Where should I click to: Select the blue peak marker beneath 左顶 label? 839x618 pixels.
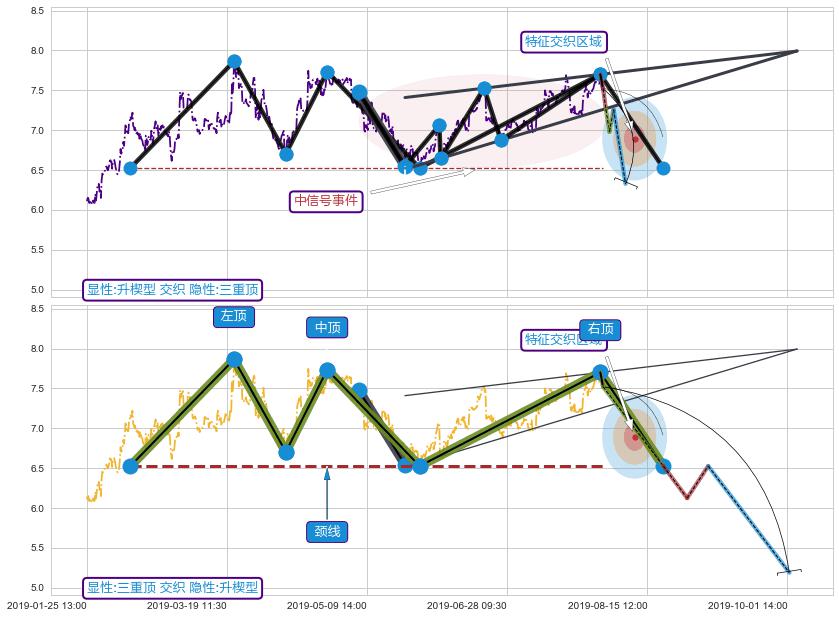[x=234, y=360]
